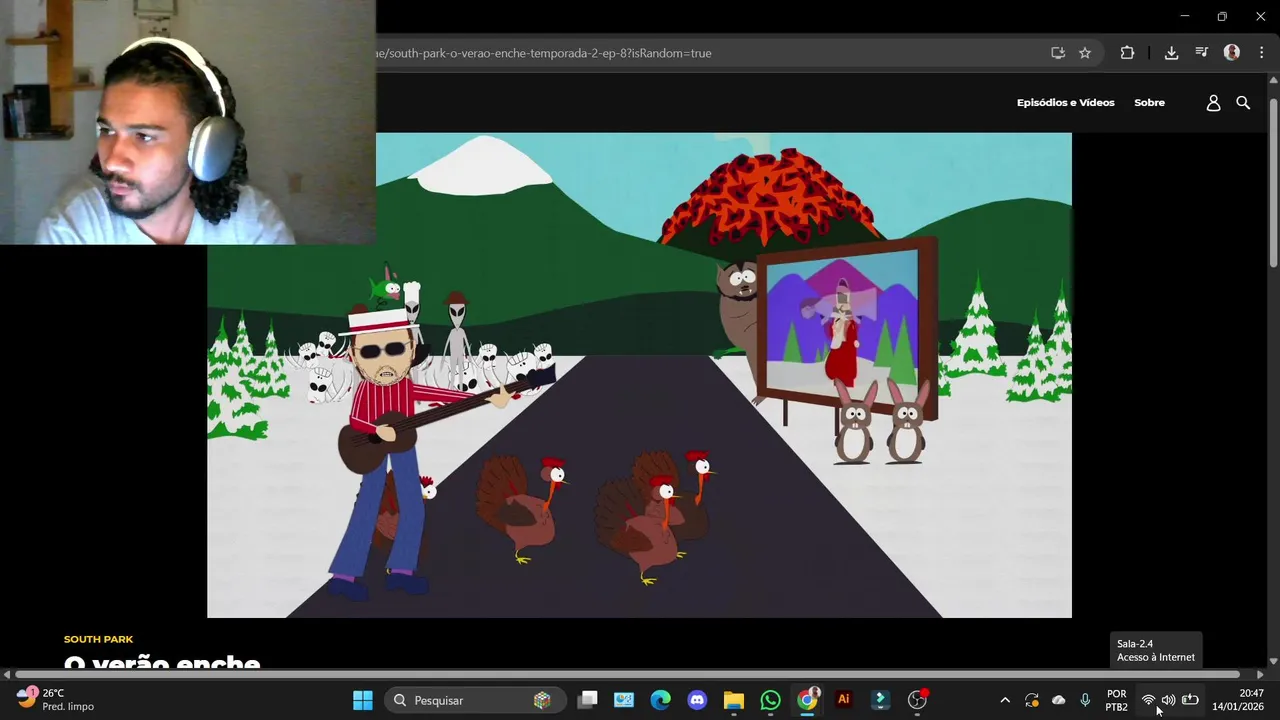The width and height of the screenshot is (1280, 720).
Task: Click the scroll-down arrow of the vertical scrollbar
Action: [1273, 661]
